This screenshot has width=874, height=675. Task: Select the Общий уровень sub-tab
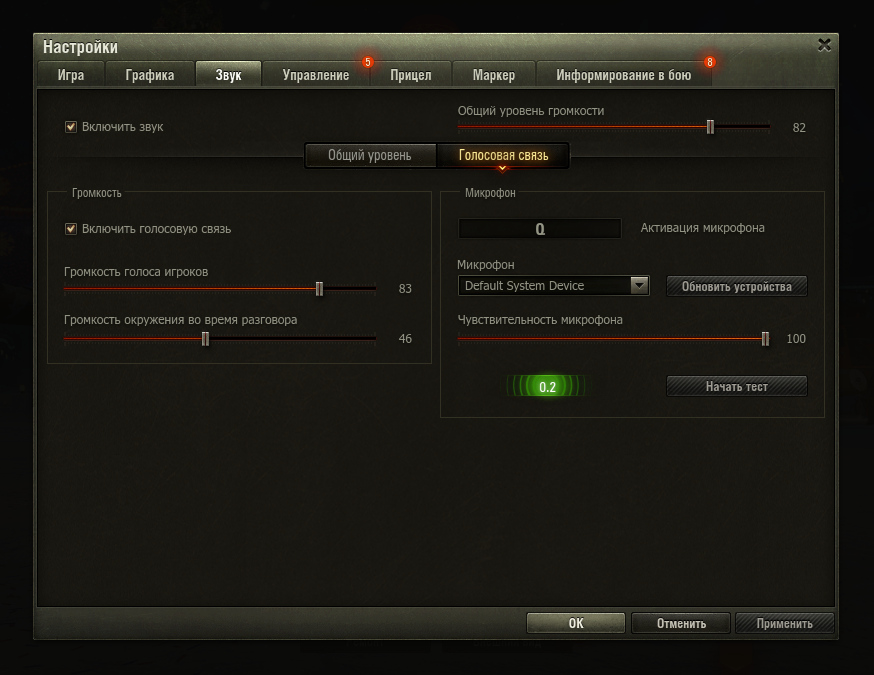click(x=370, y=155)
